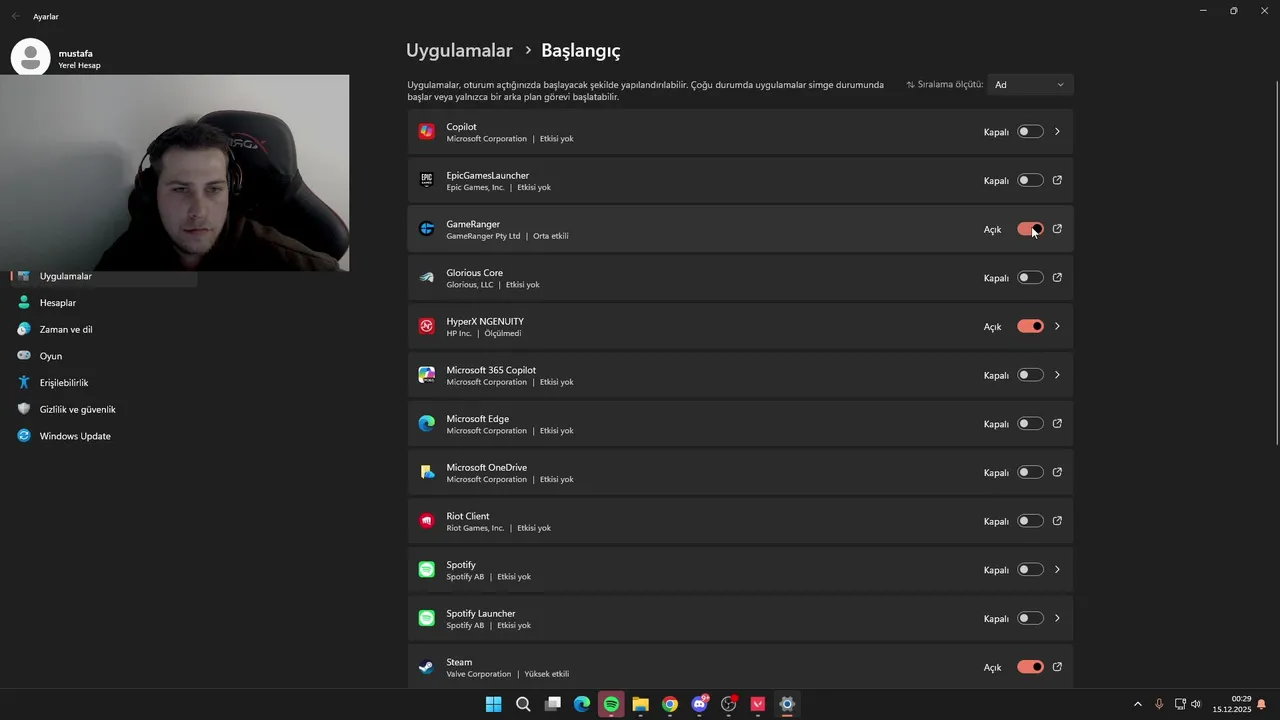Open the clock and date in taskbar

1232,704
